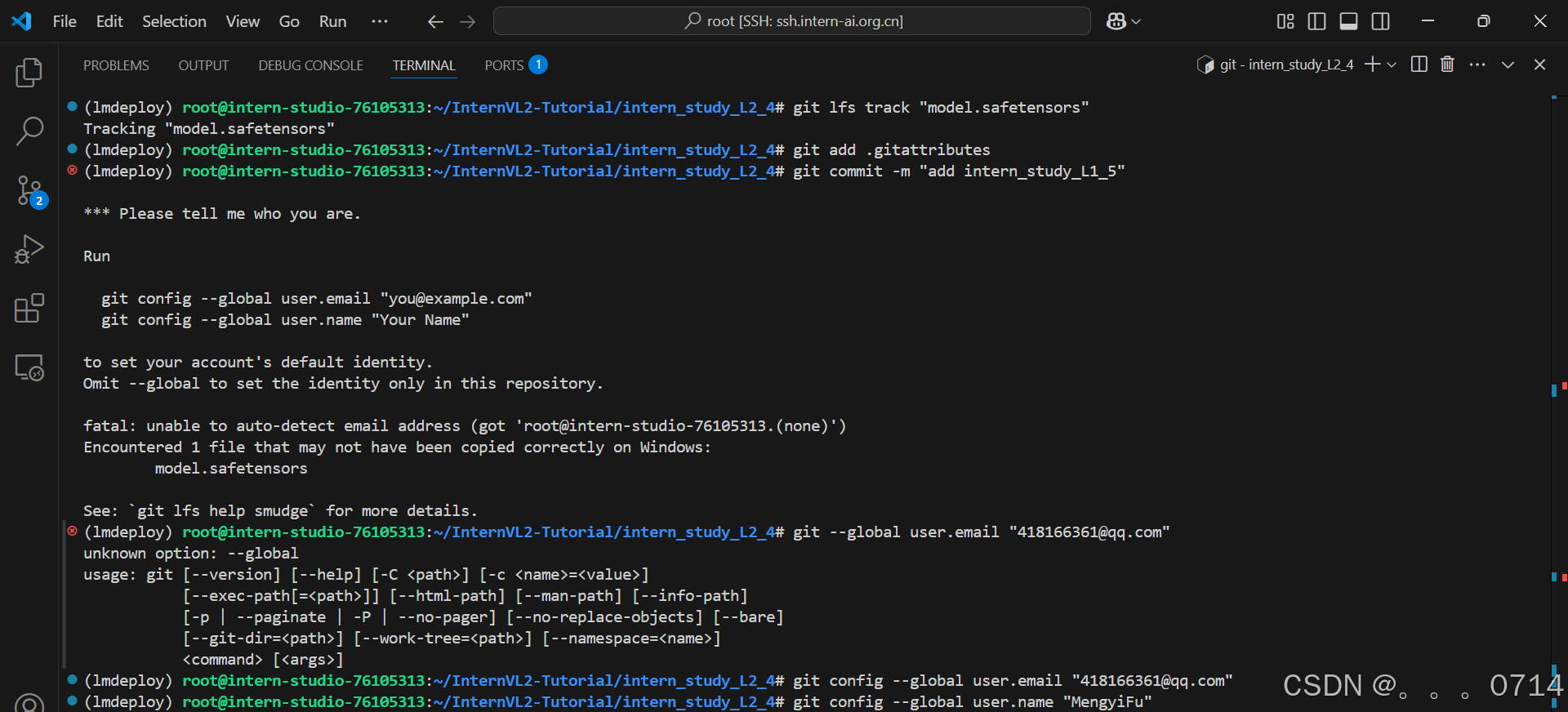Viewport: 1568px width, 712px height.
Task: Create a new terminal with plus icon
Action: [x=1372, y=65]
